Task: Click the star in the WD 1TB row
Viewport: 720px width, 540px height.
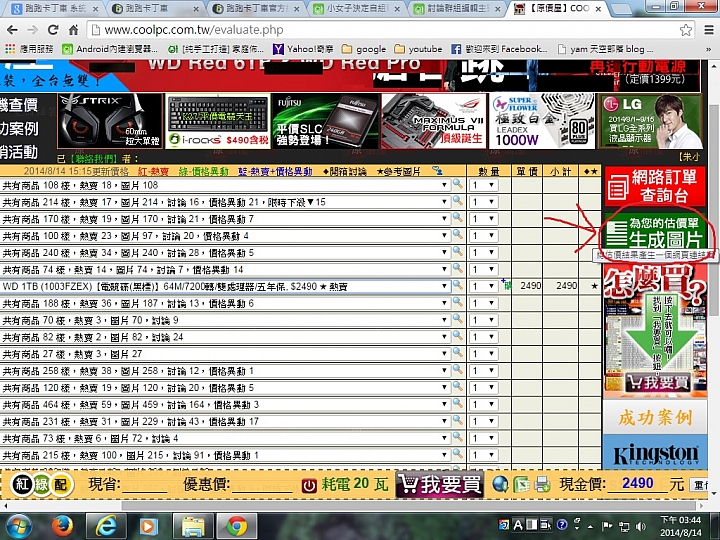Action: point(594,286)
